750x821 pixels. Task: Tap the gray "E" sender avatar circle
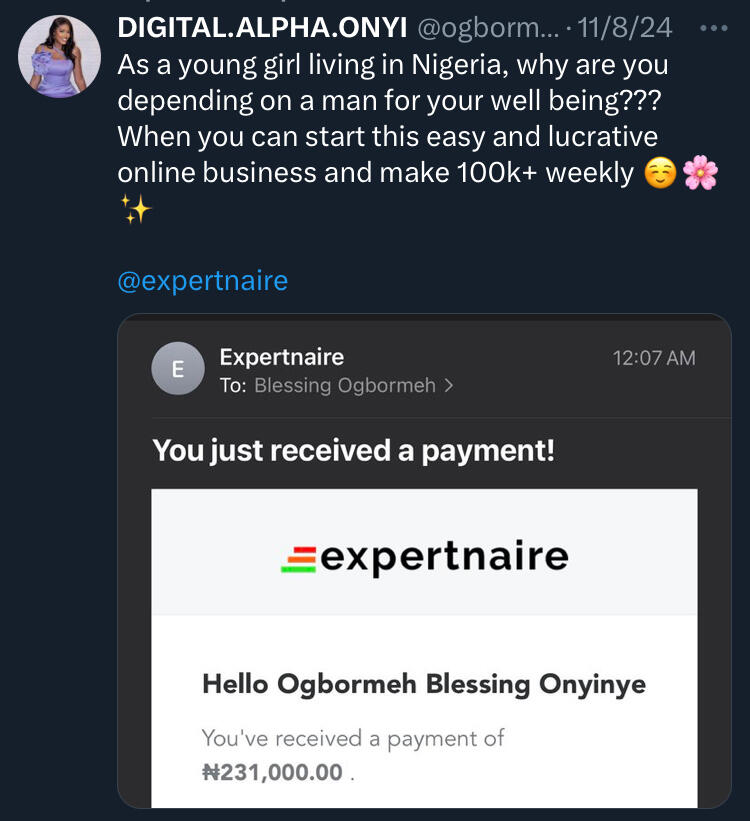(x=178, y=369)
